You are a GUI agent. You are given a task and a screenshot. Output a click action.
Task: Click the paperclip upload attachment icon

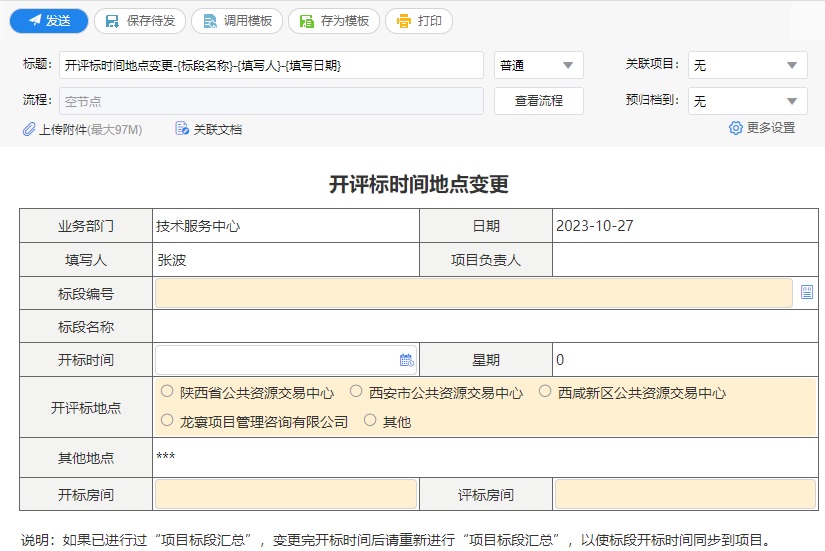coord(29,129)
